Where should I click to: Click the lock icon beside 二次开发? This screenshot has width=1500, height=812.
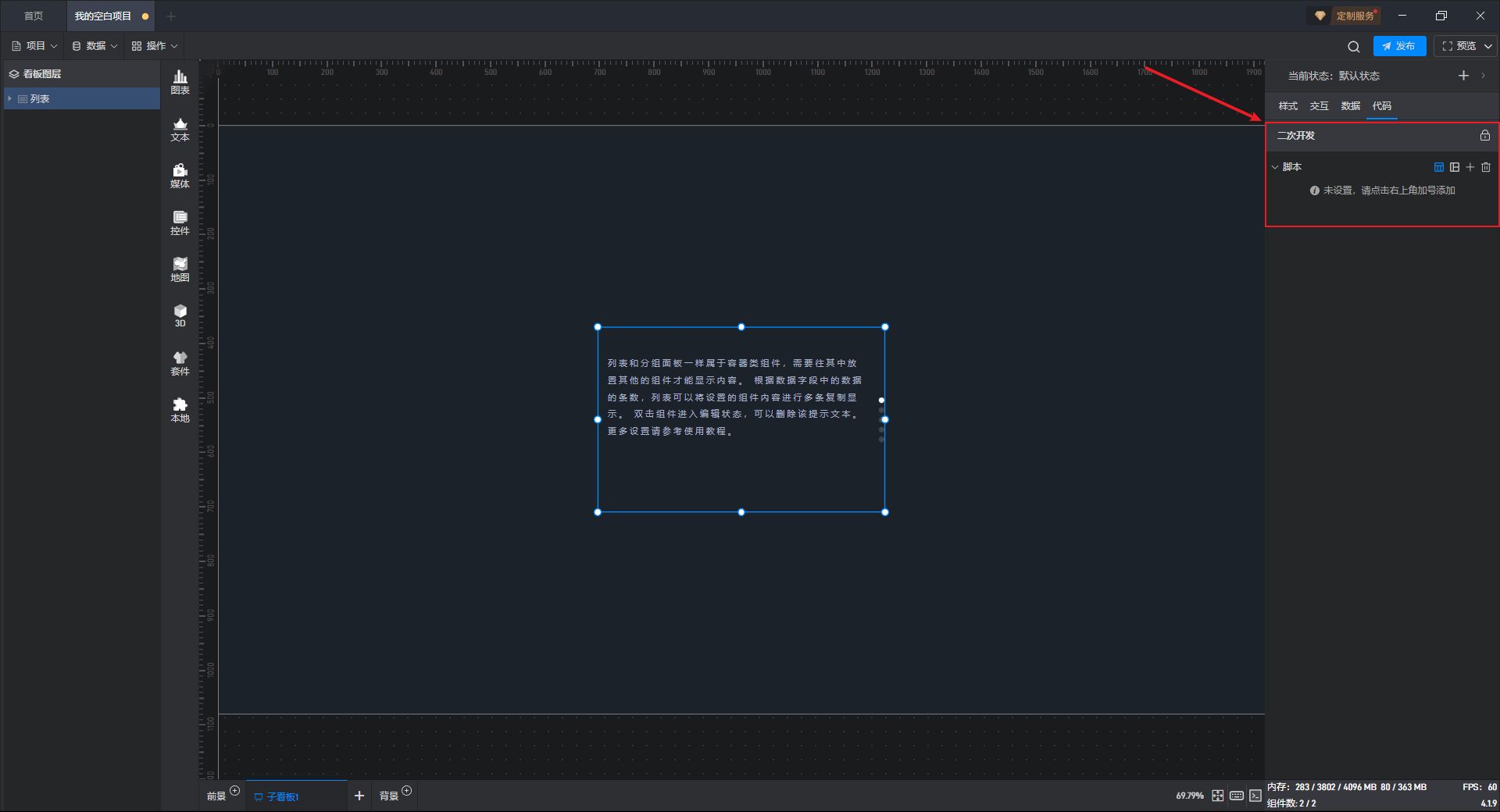1485,135
